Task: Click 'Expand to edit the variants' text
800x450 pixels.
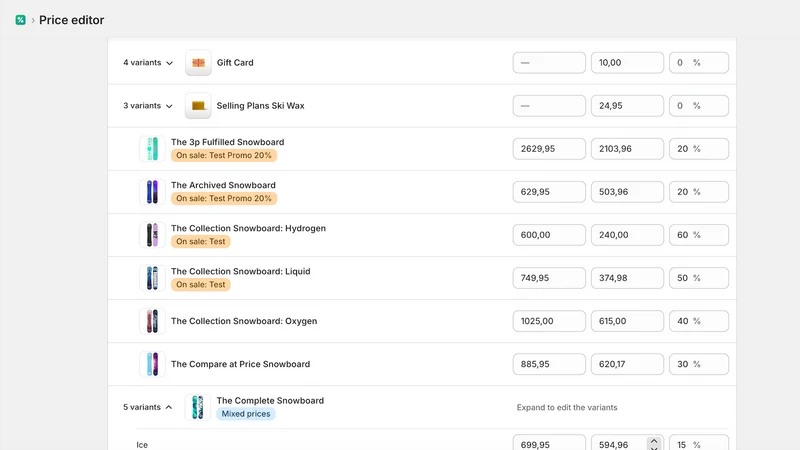Action: point(567,407)
